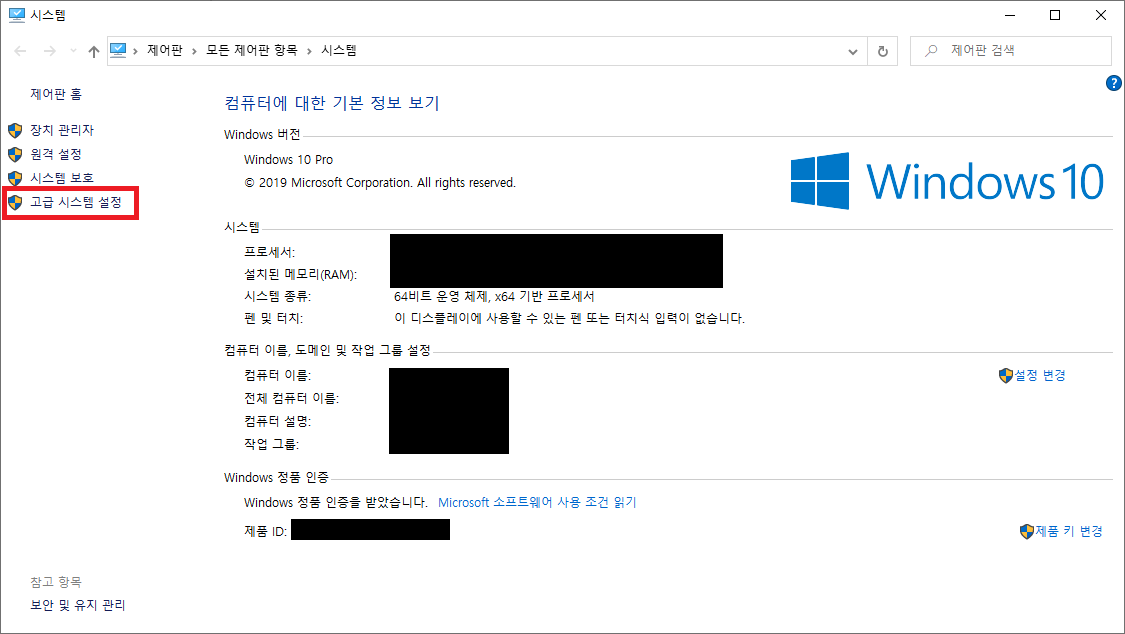Click the search magnifier icon

click(x=931, y=50)
